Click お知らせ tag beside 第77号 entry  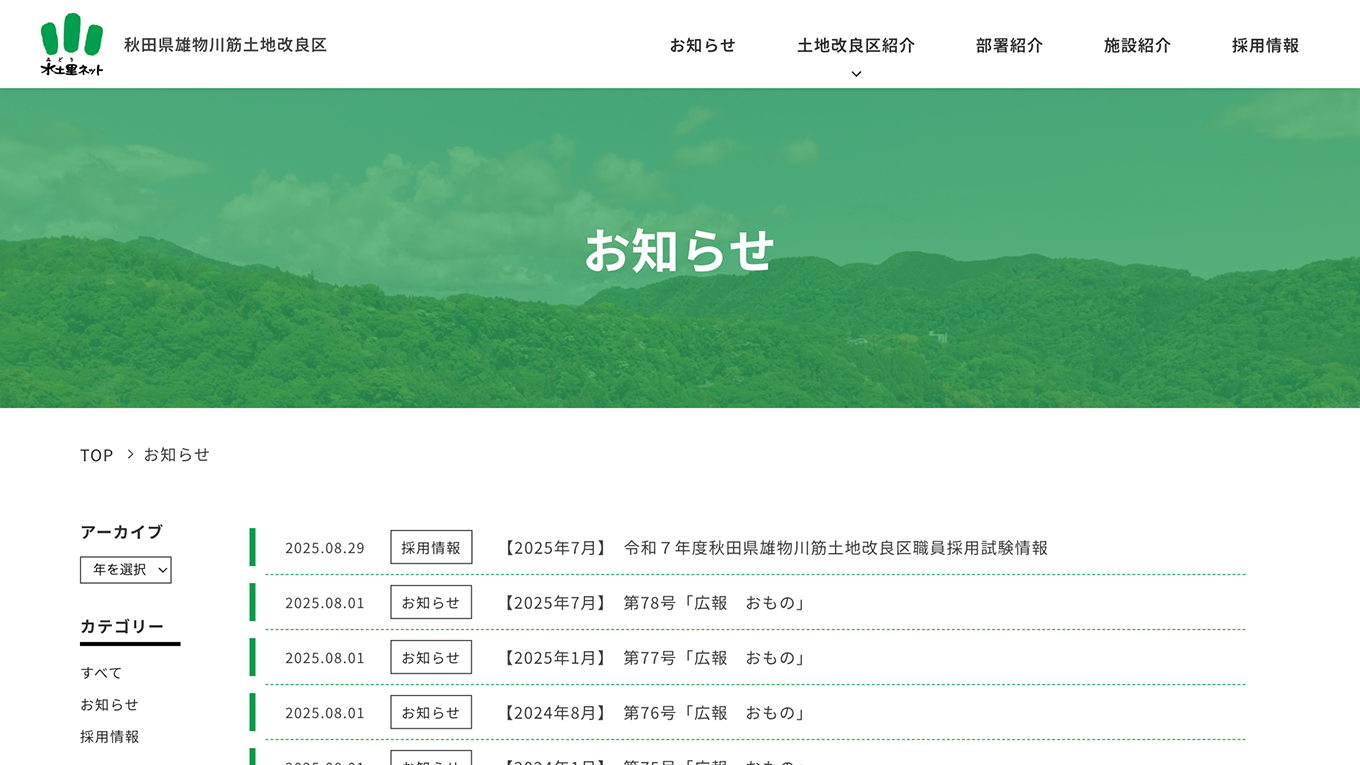tap(431, 658)
